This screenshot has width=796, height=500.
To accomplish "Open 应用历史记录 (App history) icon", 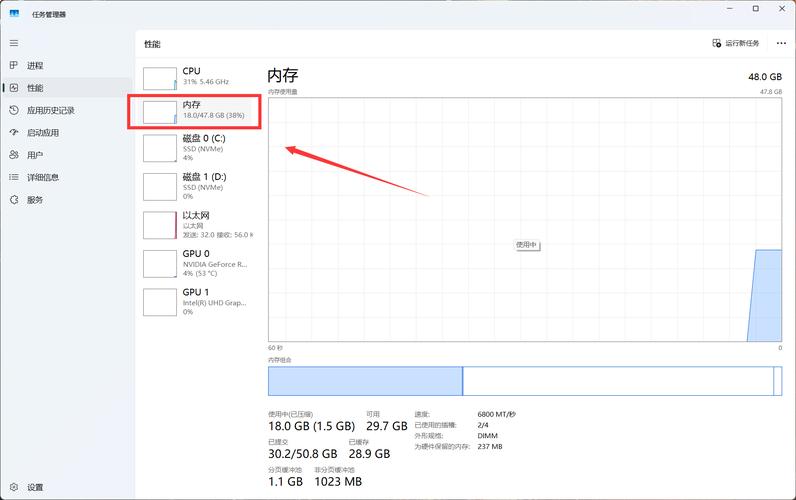I will pyautogui.click(x=14, y=110).
